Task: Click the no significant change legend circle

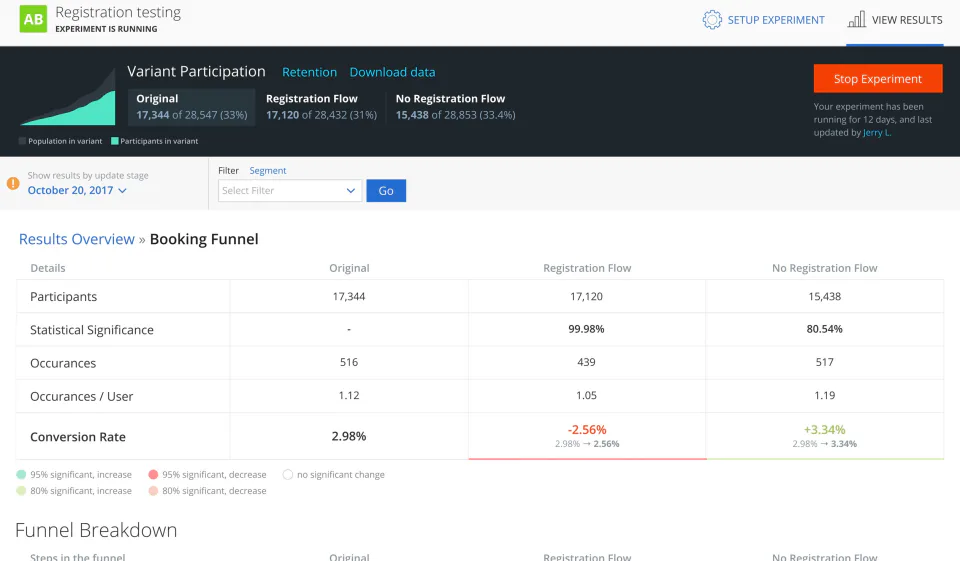Action: [x=288, y=475]
